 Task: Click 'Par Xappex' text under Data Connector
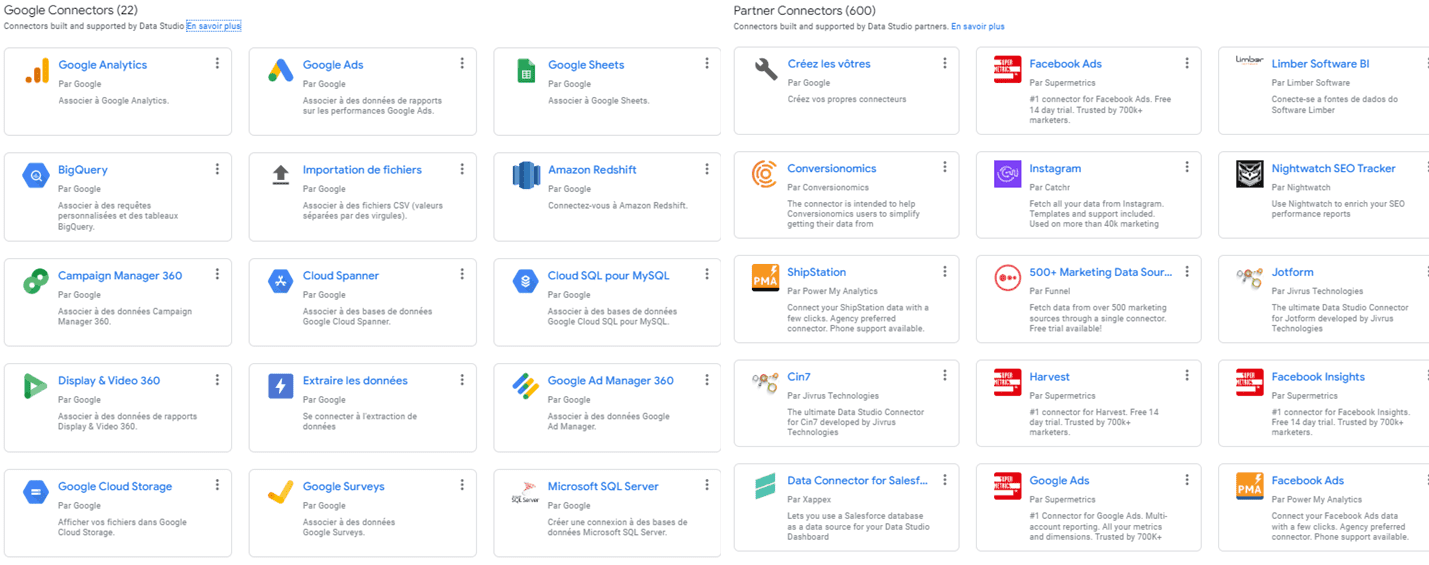tap(809, 500)
